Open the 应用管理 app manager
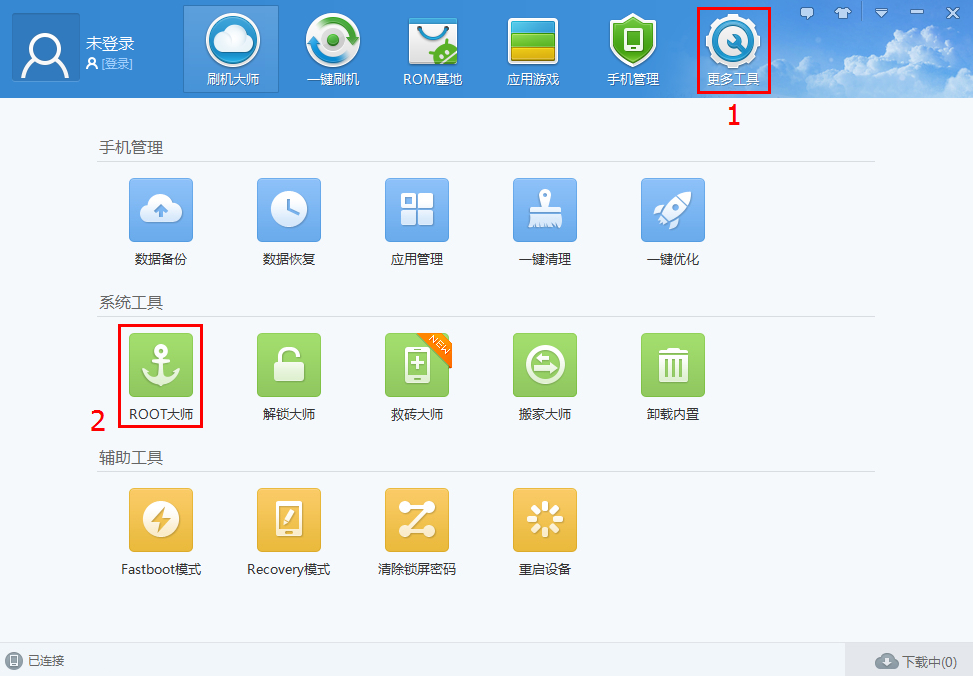Image resolution: width=973 pixels, height=676 pixels. (416, 210)
